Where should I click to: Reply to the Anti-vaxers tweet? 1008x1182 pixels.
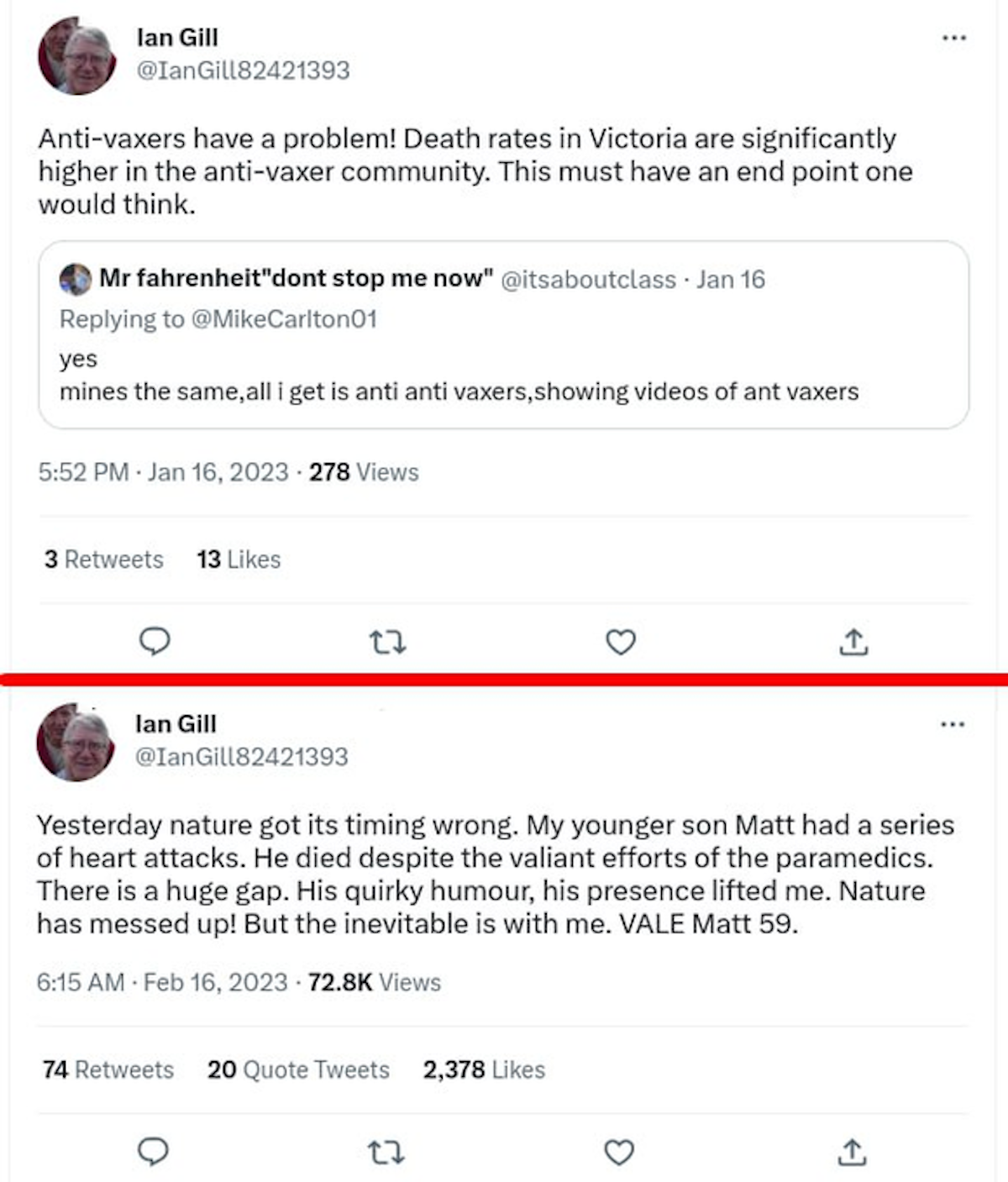(155, 642)
